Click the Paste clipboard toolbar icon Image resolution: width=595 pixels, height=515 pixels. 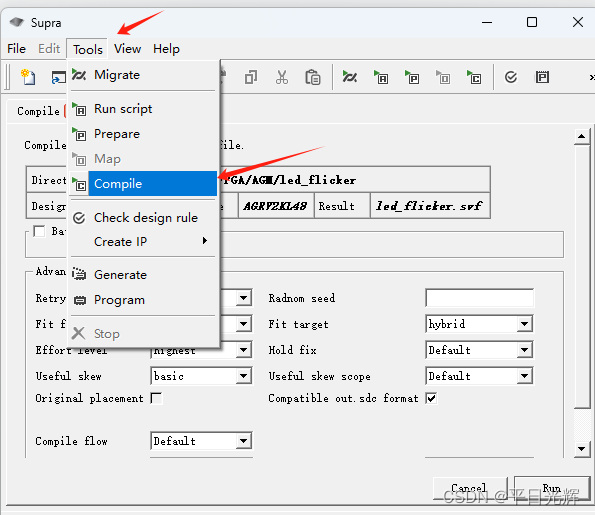coord(313,77)
